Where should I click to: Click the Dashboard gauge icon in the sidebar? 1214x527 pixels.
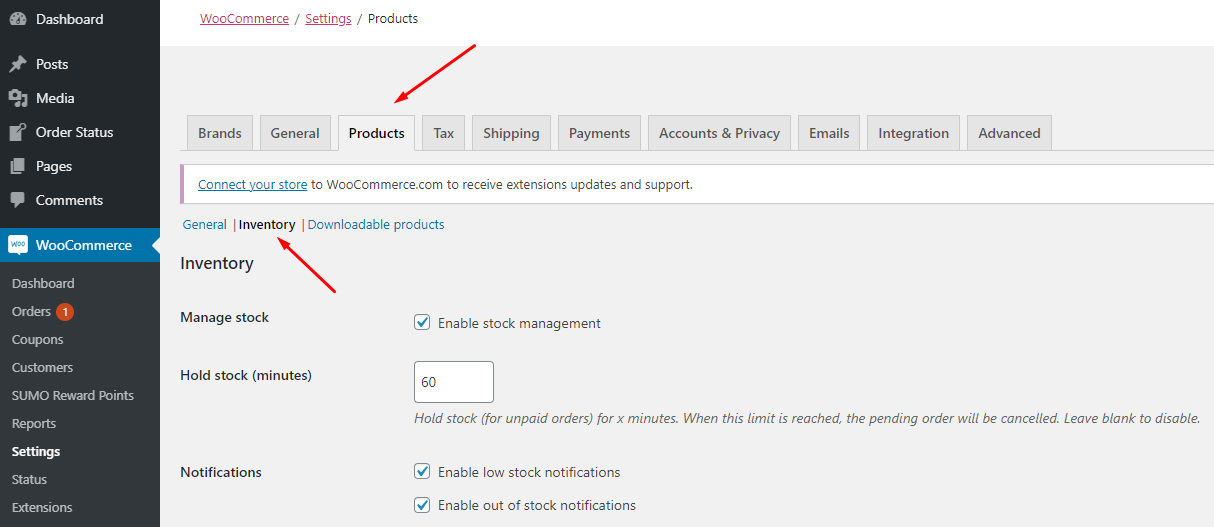click(x=18, y=19)
